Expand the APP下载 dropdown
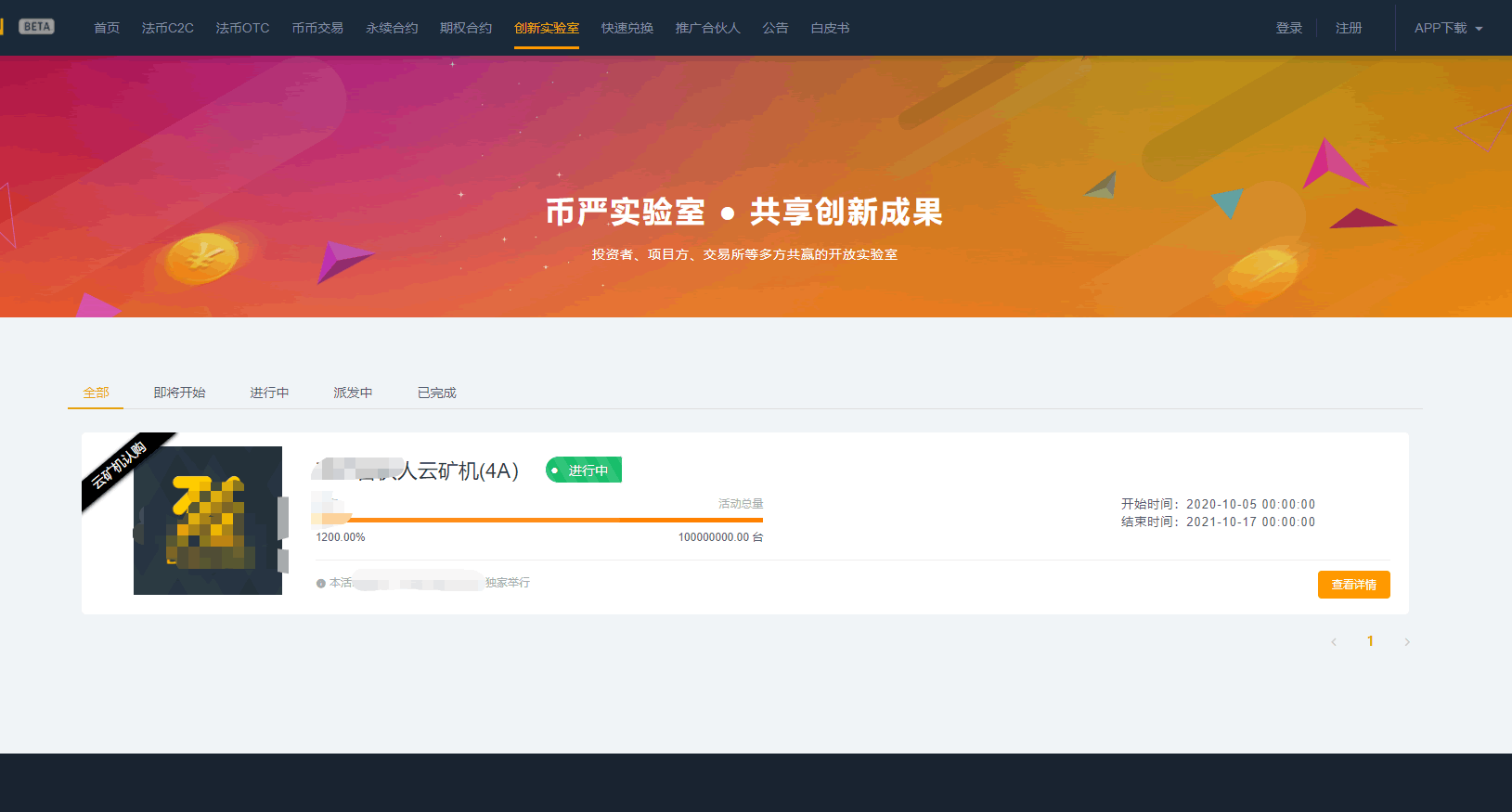Viewport: 1512px width, 812px height. (1447, 28)
